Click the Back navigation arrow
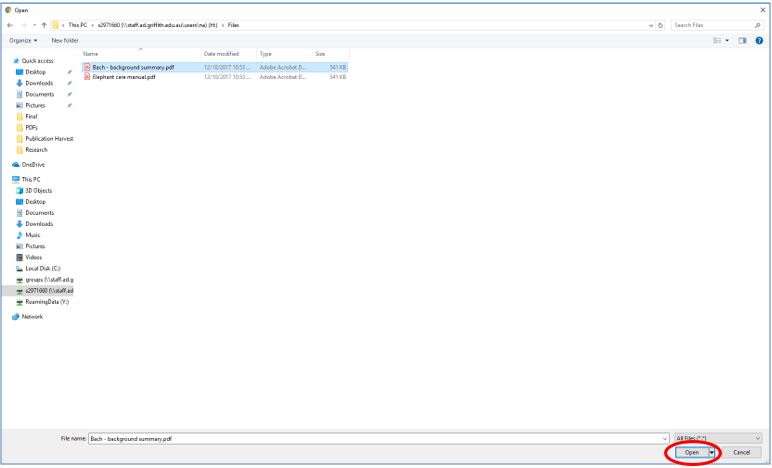 coord(10,24)
